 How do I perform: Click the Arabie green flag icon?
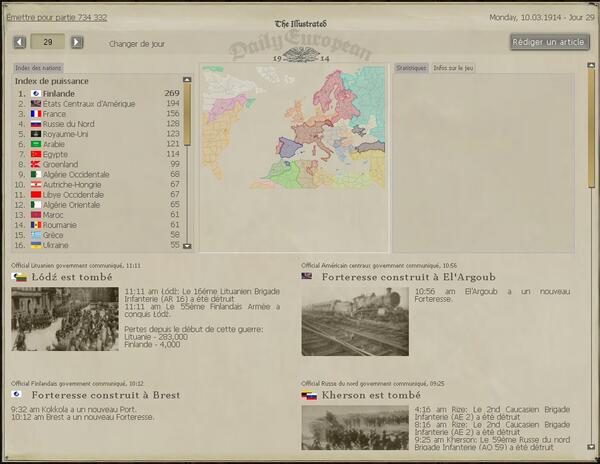click(x=36, y=144)
